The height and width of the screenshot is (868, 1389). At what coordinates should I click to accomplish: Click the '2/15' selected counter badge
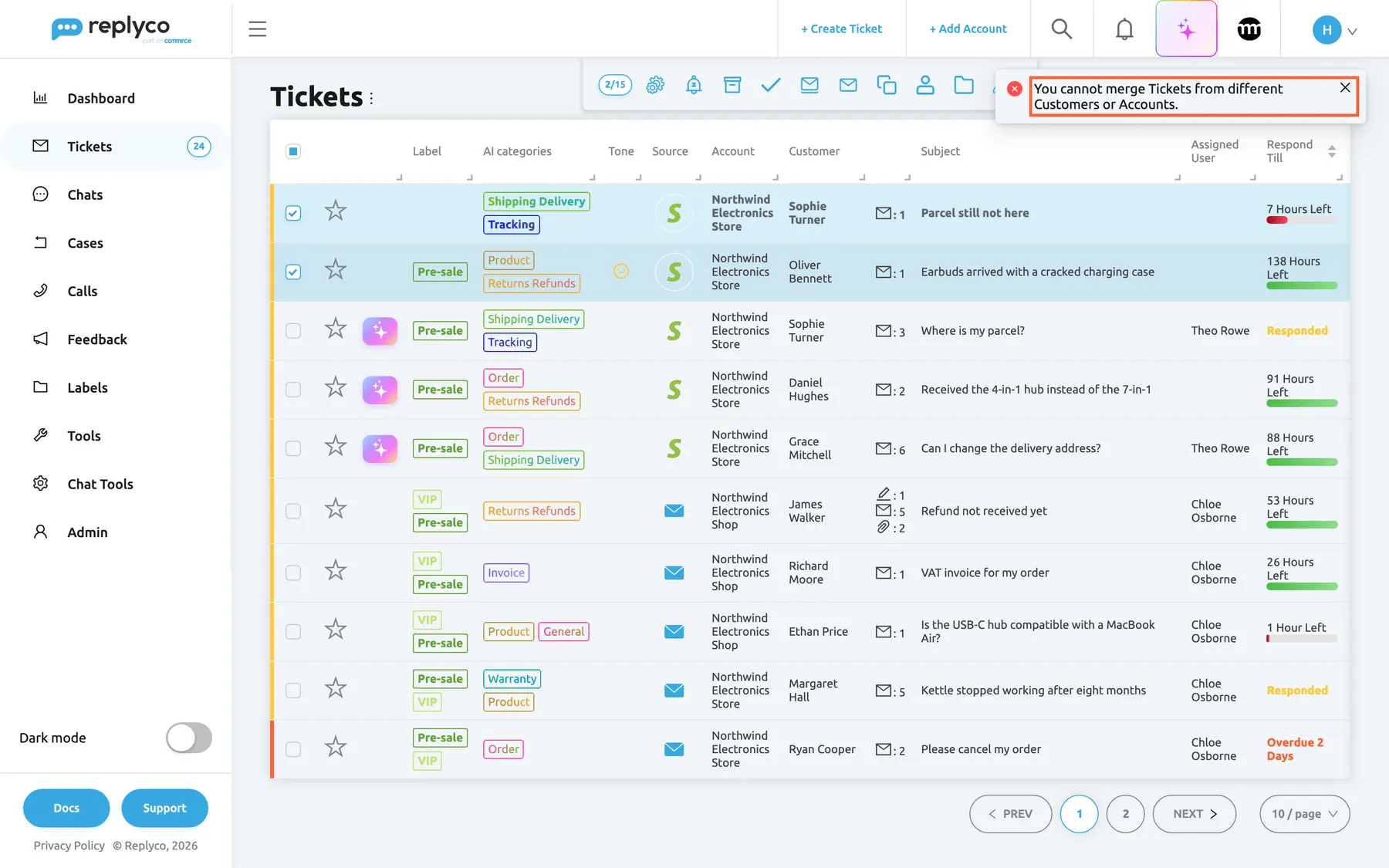[x=615, y=85]
